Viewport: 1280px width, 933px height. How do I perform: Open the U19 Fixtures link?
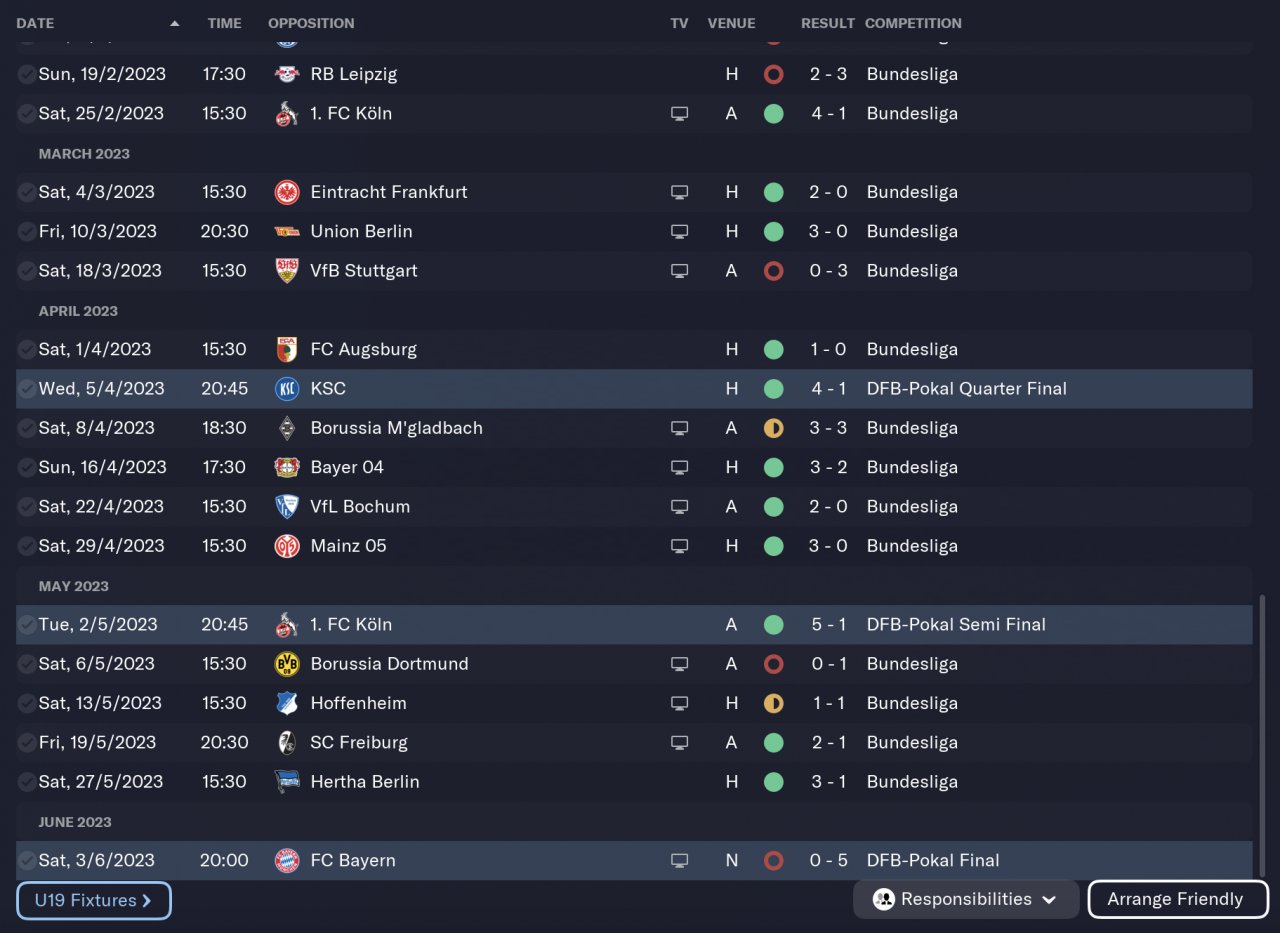94,900
